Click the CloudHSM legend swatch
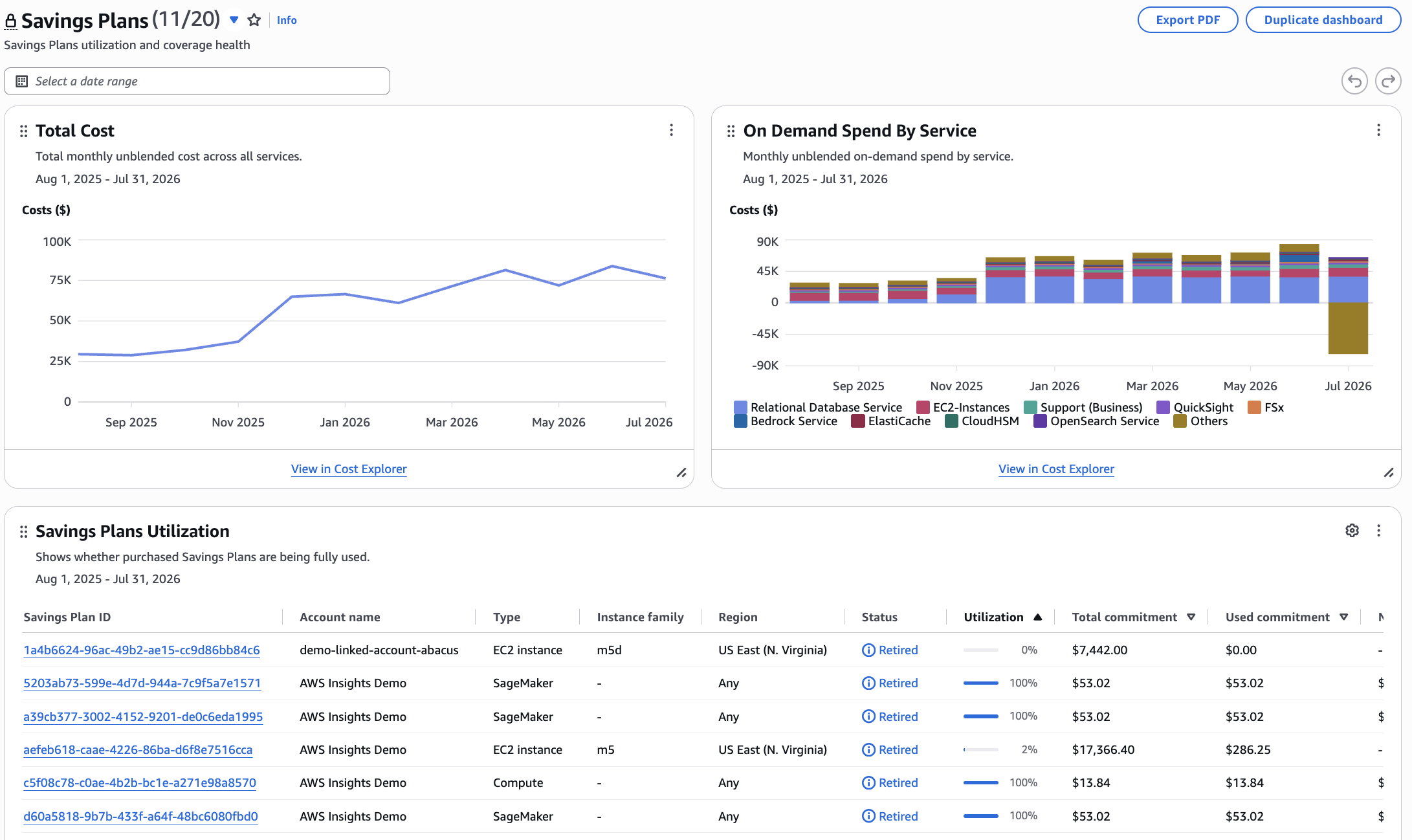The image size is (1412, 840). pos(951,421)
